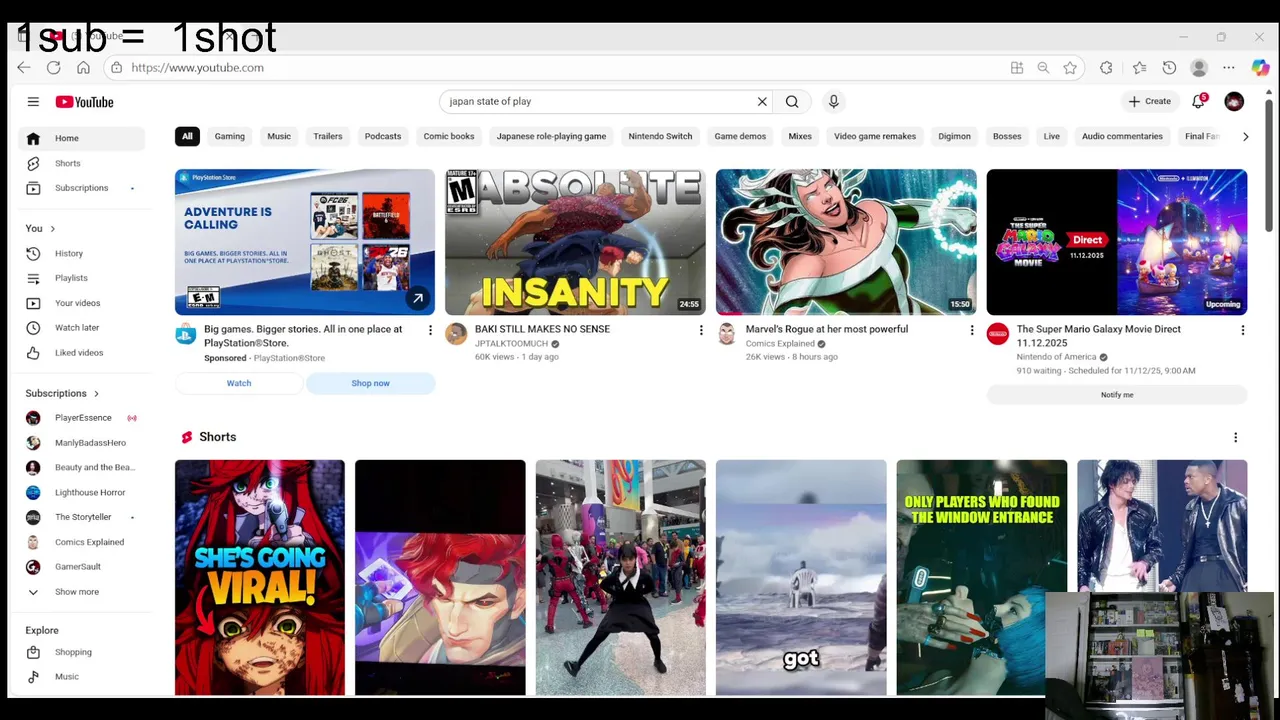Open Subscriptions in sidebar
The width and height of the screenshot is (1280, 720).
click(82, 188)
